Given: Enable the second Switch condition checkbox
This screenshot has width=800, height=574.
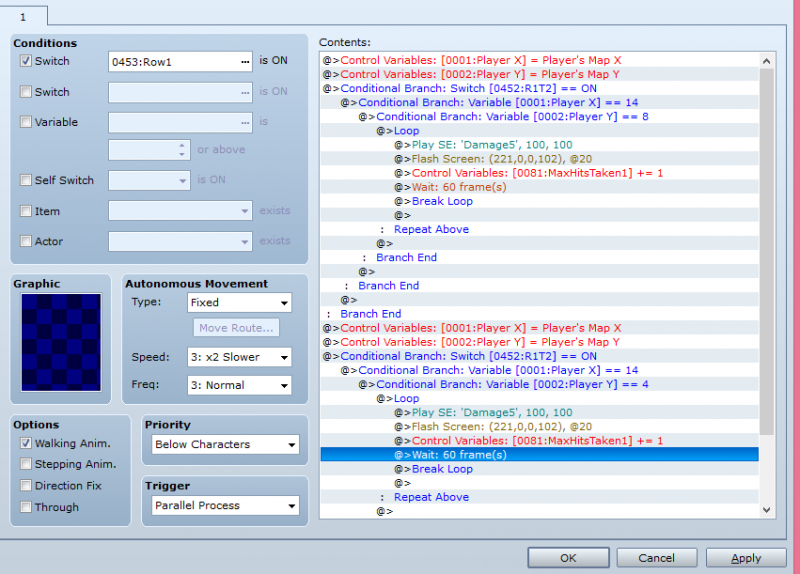Looking at the screenshot, I should click(x=26, y=91).
